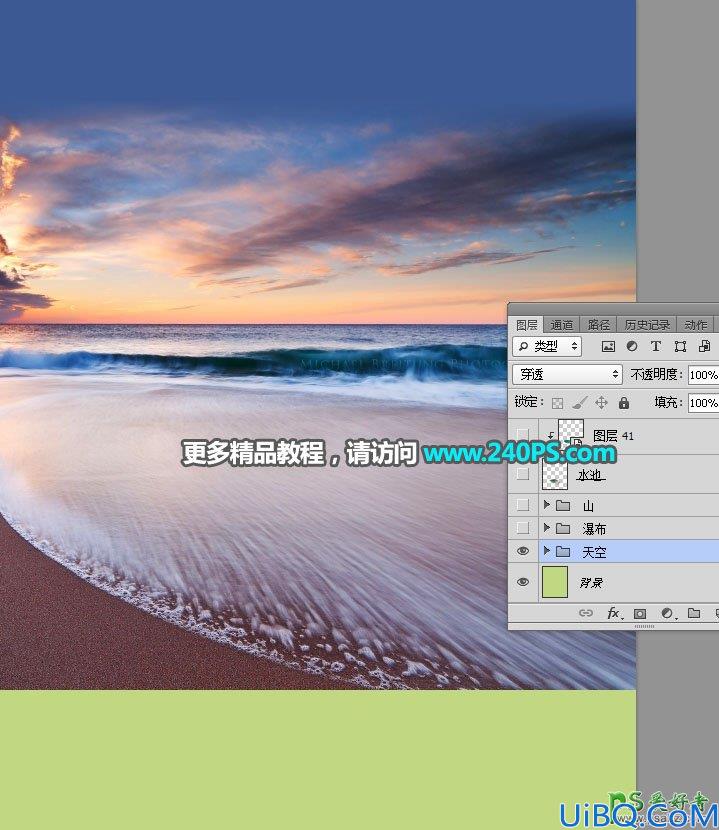Select the 图层 41 layer name
This screenshot has width=719, height=830.
[613, 436]
